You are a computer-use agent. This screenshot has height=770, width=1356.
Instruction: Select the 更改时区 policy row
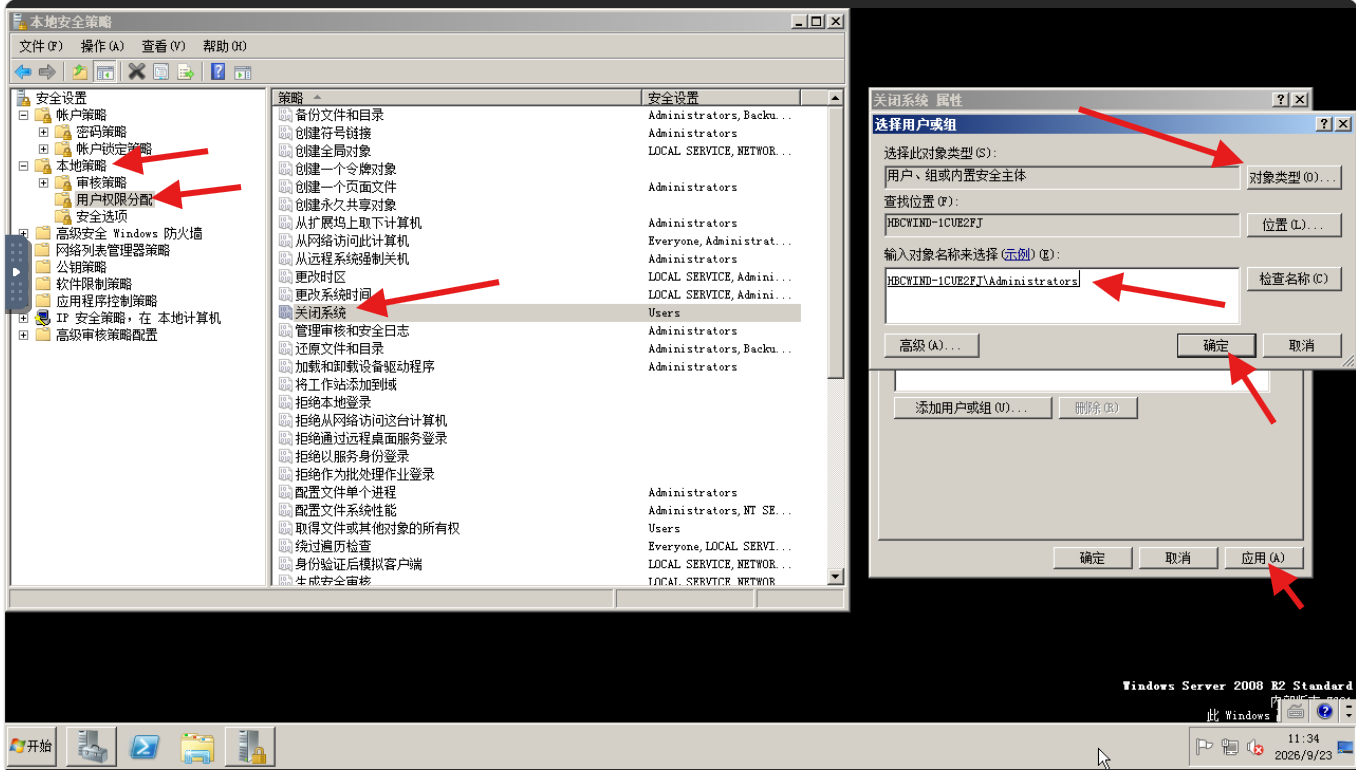pos(539,277)
